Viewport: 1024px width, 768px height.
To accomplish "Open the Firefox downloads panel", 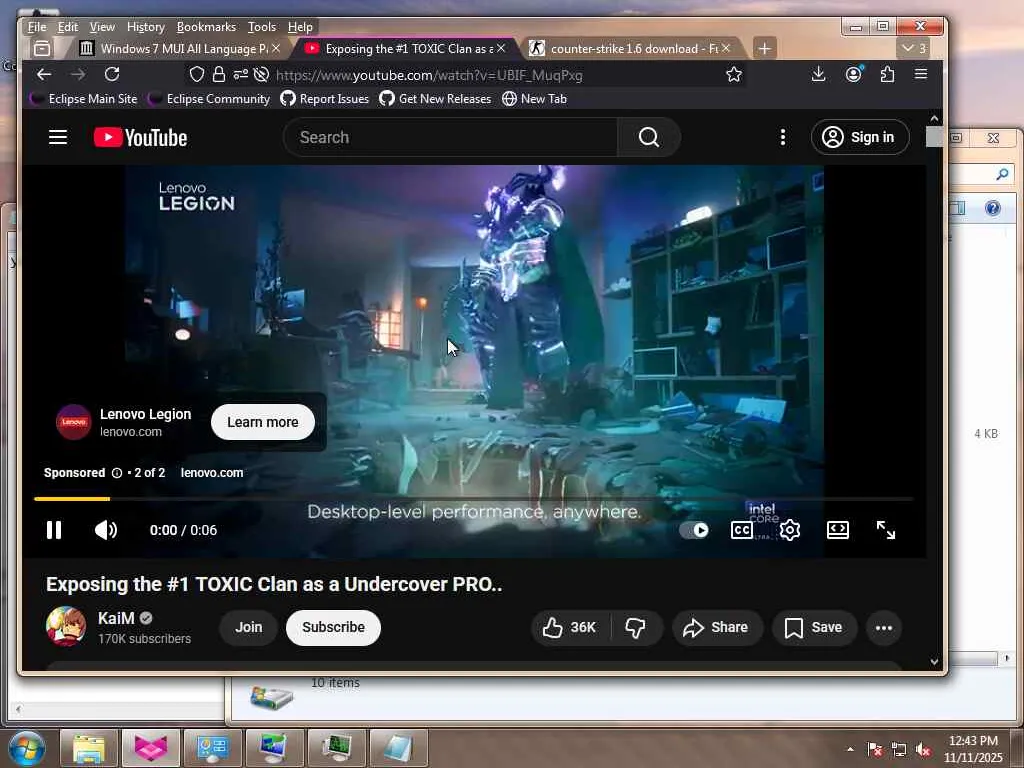I will (818, 74).
